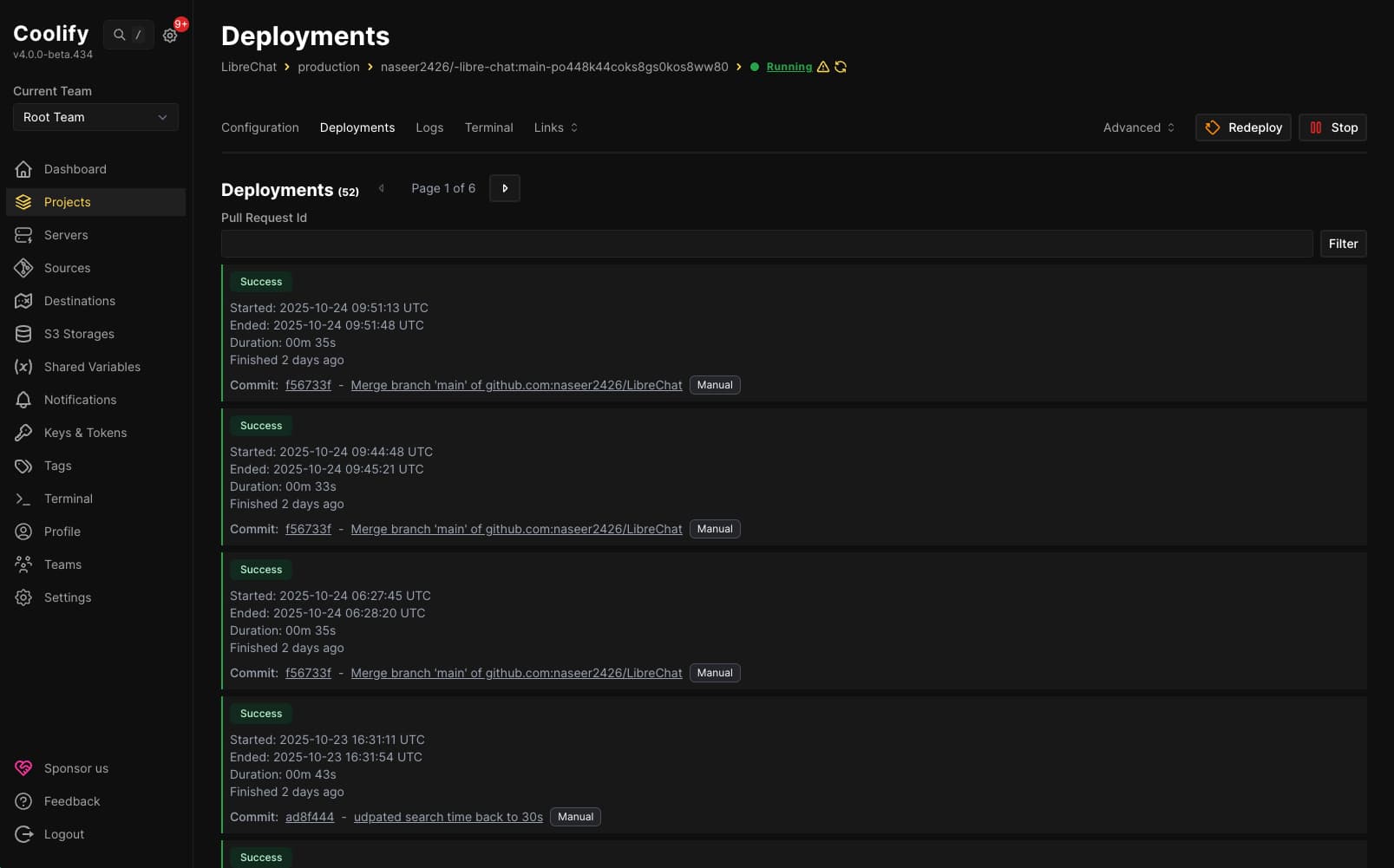Click the Dashboard home icon
Screen dimensions: 1394x868
[x=23, y=169]
